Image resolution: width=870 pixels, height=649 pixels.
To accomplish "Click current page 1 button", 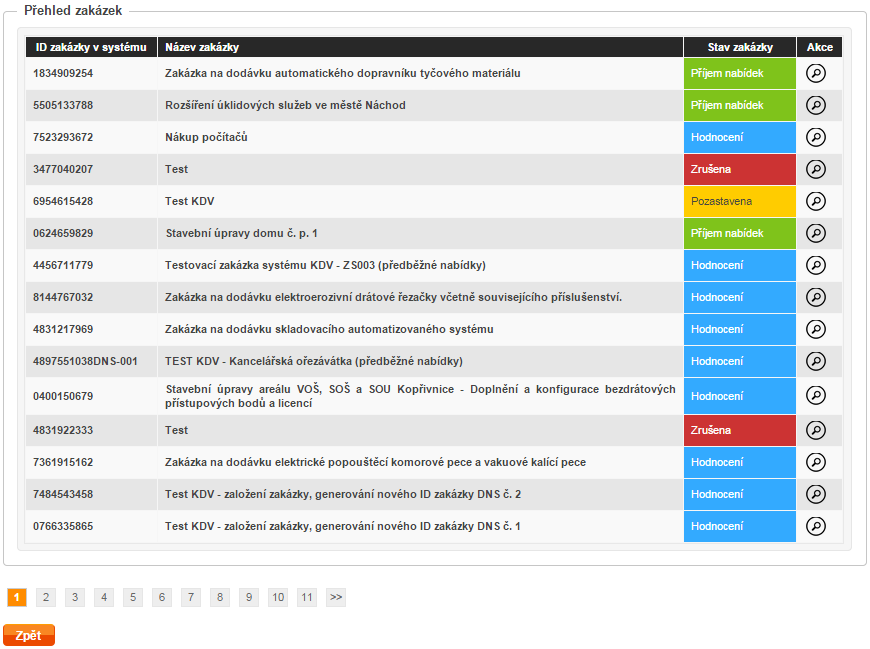I will pyautogui.click(x=17, y=597).
